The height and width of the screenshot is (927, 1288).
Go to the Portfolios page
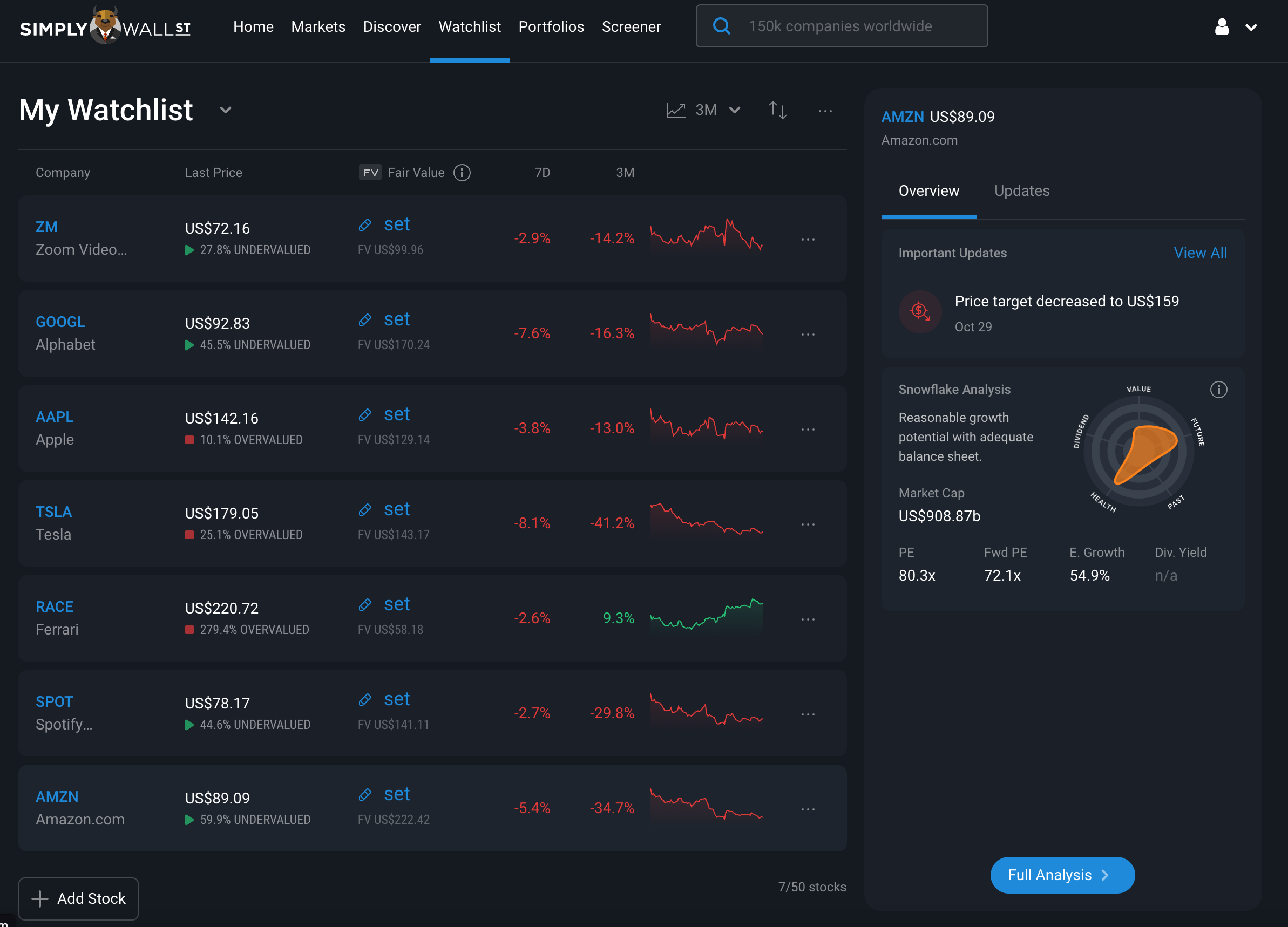[551, 26]
